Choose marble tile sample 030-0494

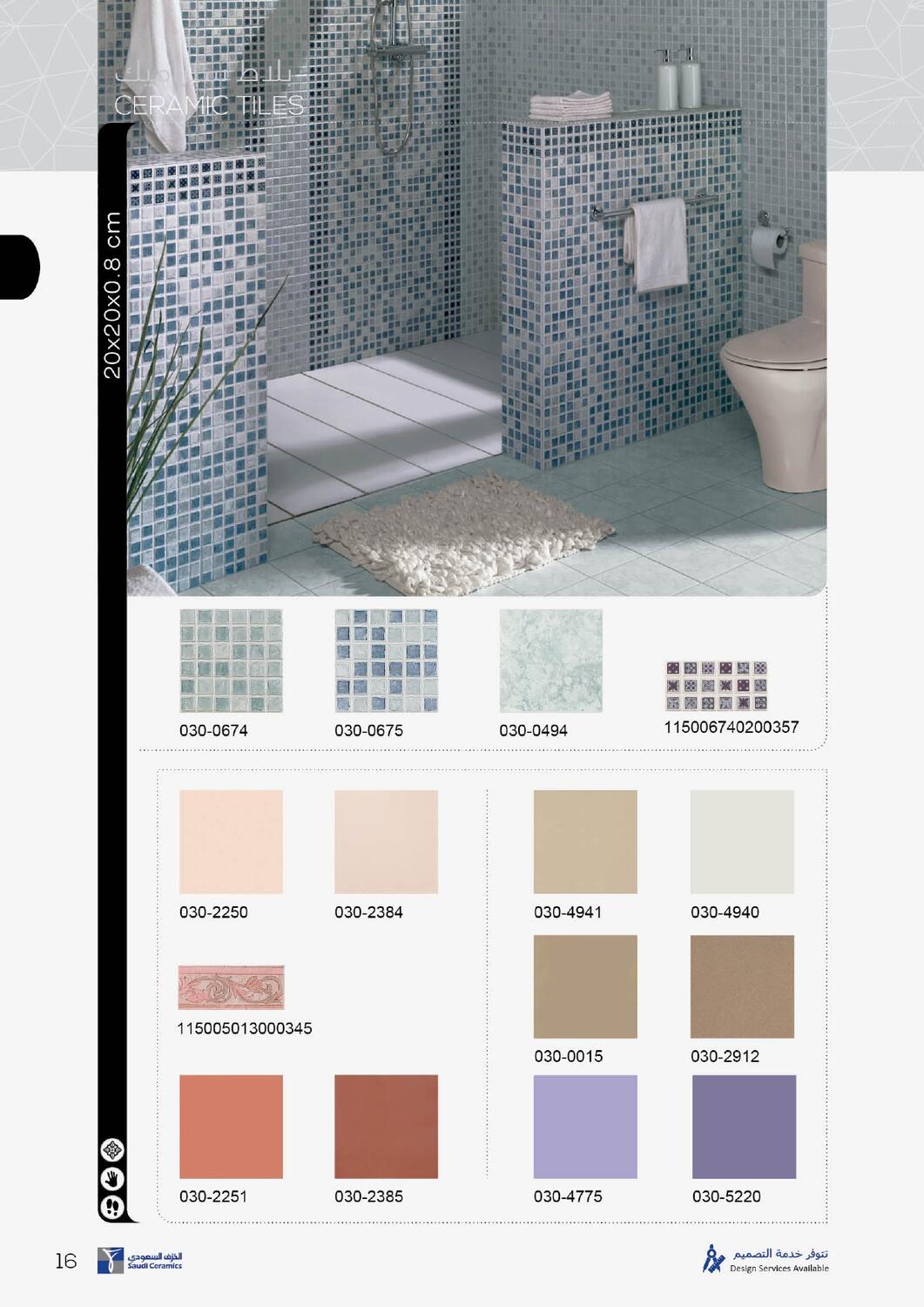pyautogui.click(x=550, y=661)
